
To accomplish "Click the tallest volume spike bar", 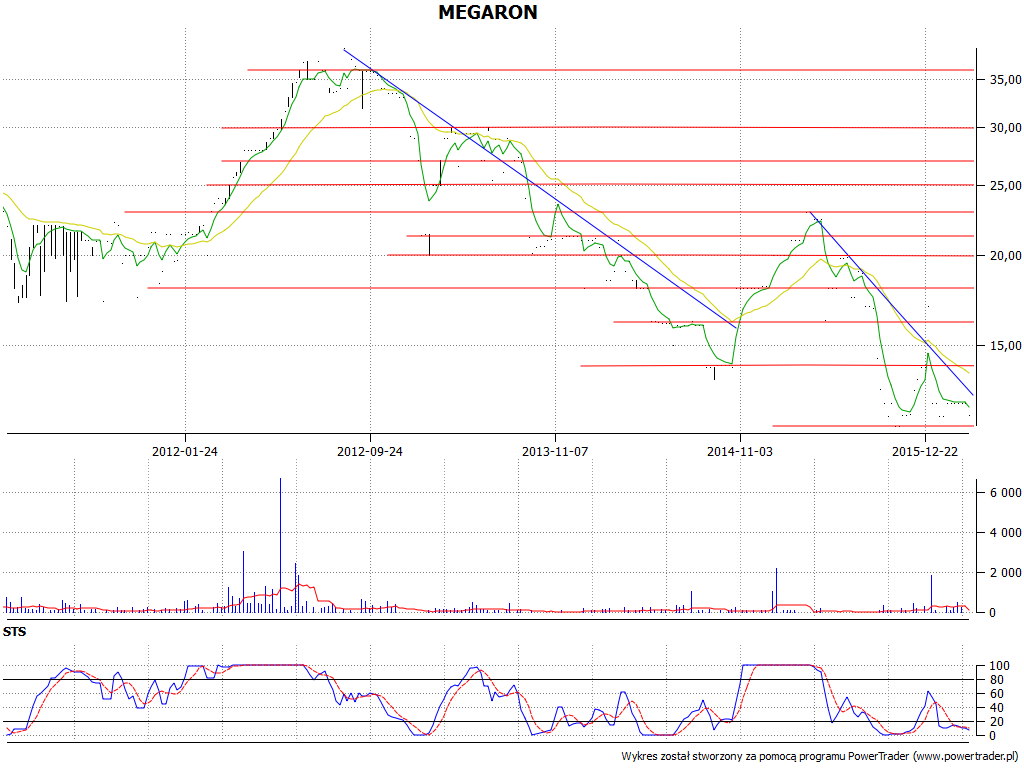I will click(280, 545).
